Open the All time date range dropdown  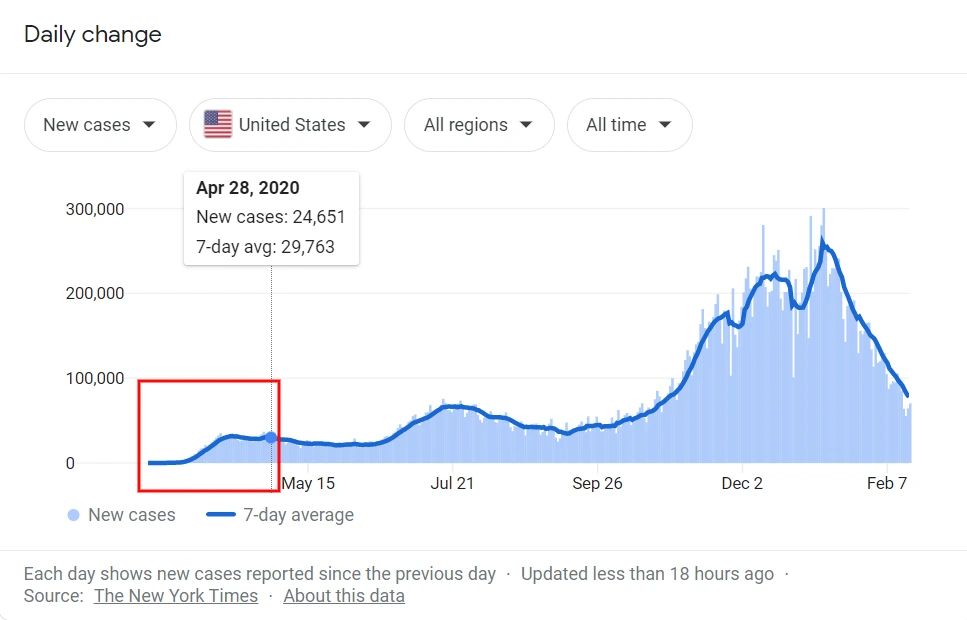click(629, 124)
